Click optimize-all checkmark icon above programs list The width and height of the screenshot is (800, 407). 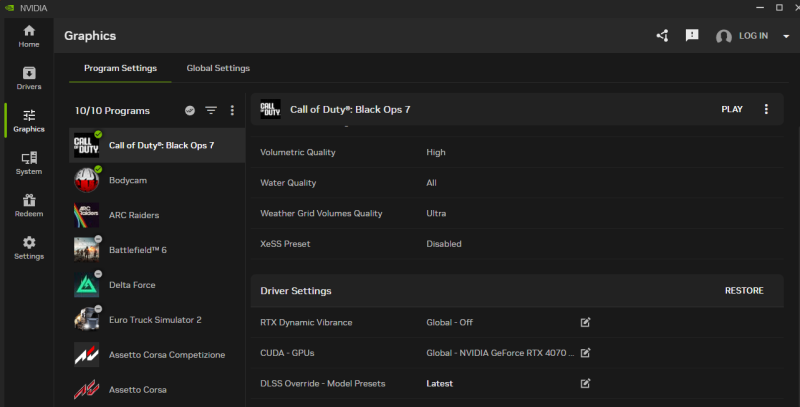pyautogui.click(x=190, y=110)
